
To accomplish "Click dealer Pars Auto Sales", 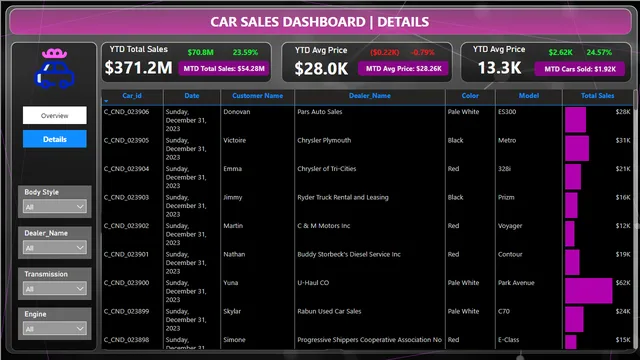I will (x=320, y=112).
